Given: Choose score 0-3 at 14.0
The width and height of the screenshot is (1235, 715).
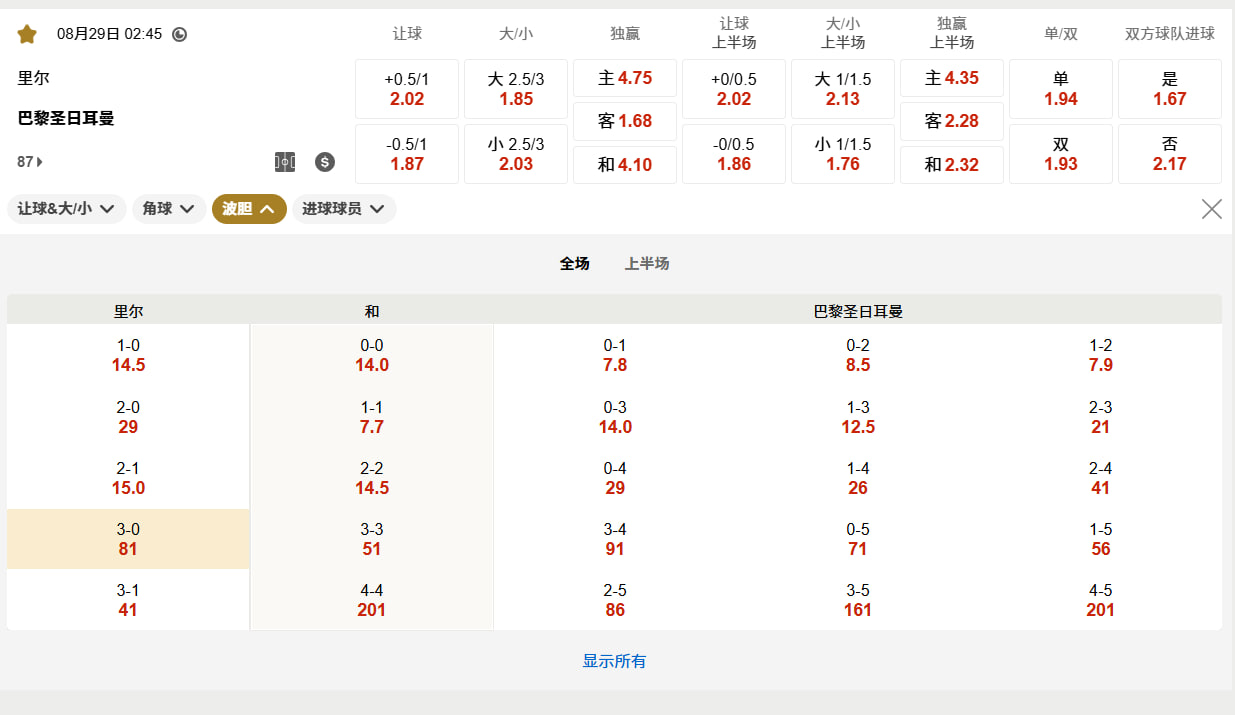Looking at the screenshot, I should click(615, 417).
